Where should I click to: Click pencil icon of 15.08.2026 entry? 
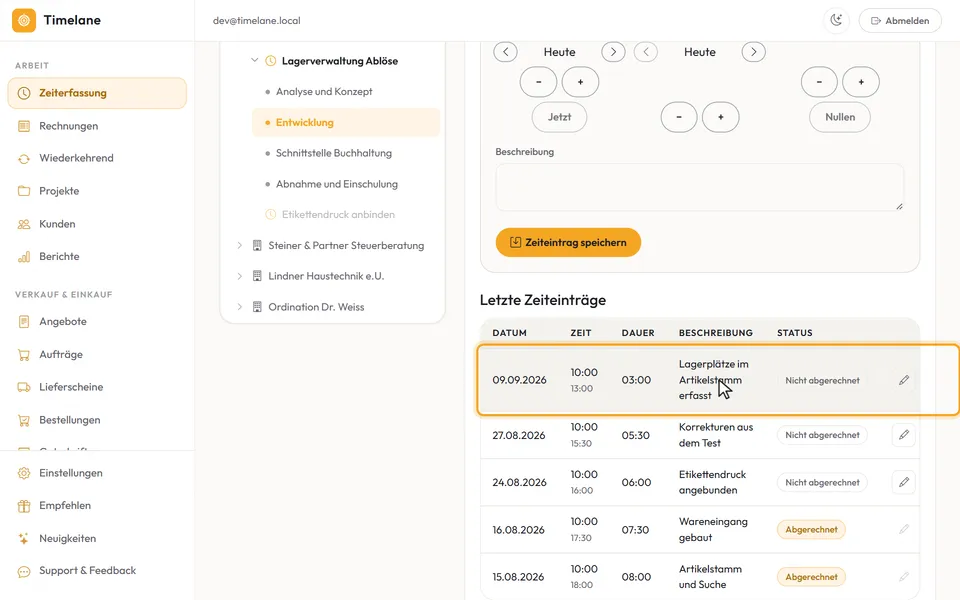(x=904, y=577)
